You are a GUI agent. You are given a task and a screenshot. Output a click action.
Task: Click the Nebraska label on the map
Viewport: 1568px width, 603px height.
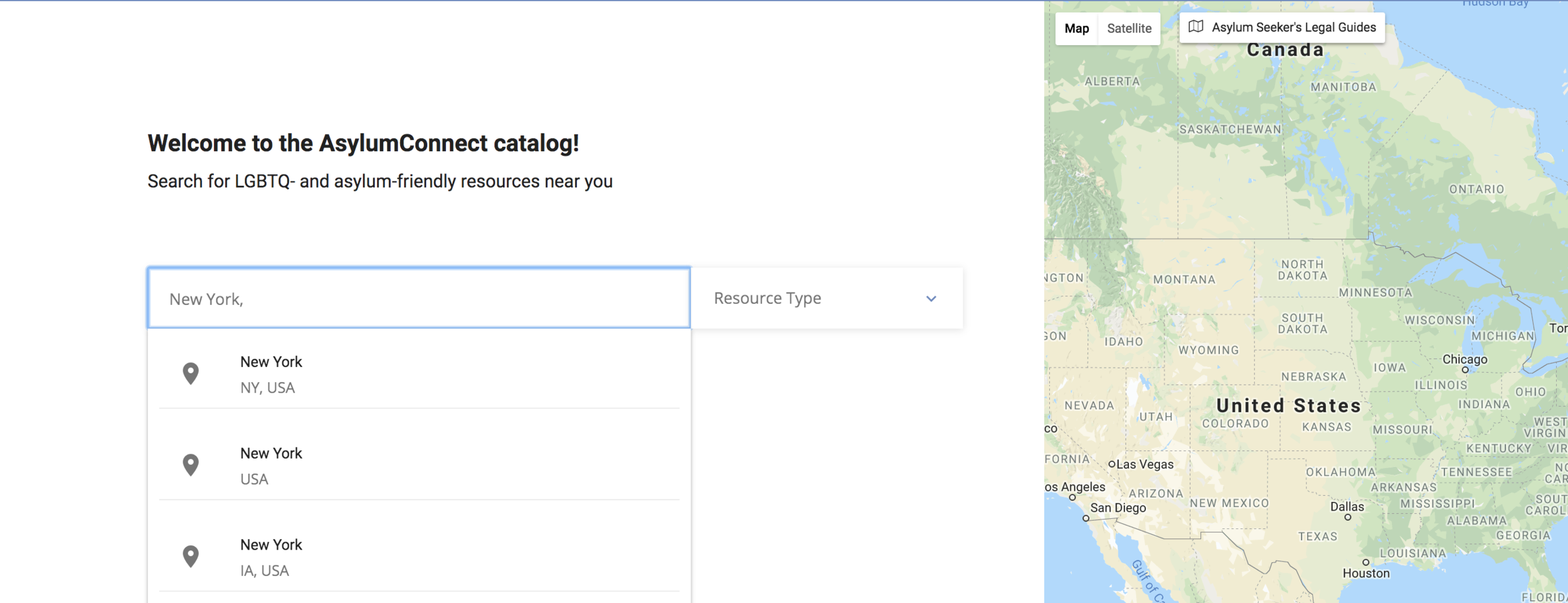pos(1314,376)
